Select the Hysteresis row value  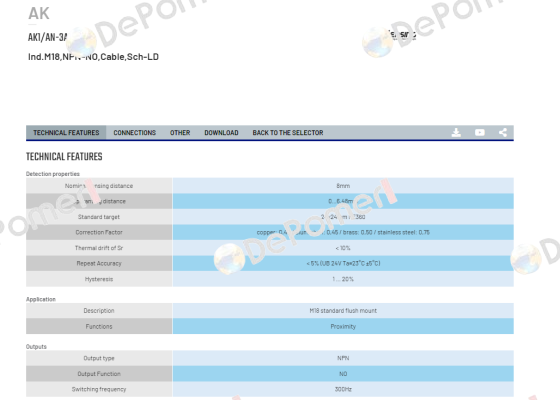343,279
